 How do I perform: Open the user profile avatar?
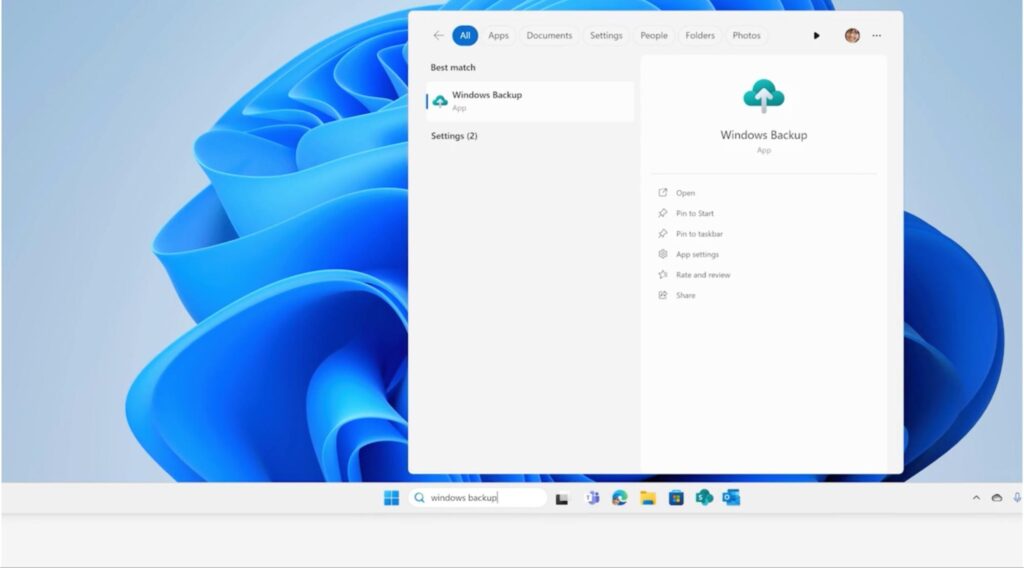point(852,36)
